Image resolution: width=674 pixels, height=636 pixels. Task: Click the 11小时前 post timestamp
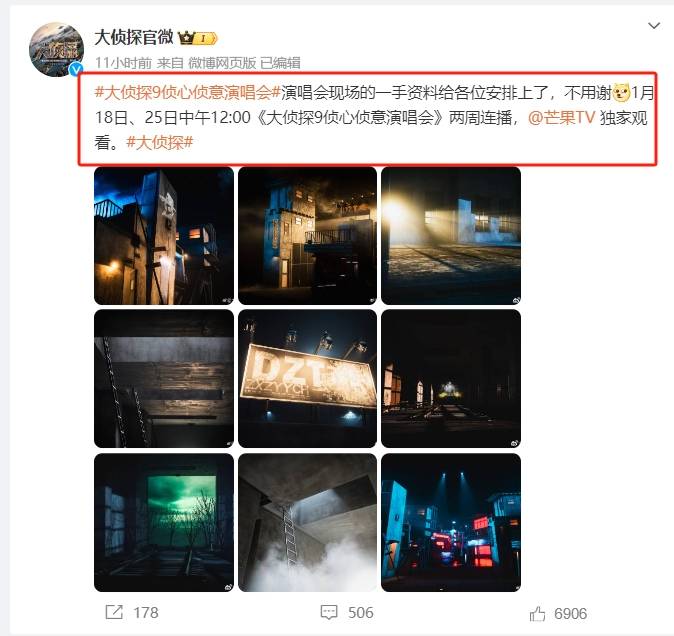123,63
